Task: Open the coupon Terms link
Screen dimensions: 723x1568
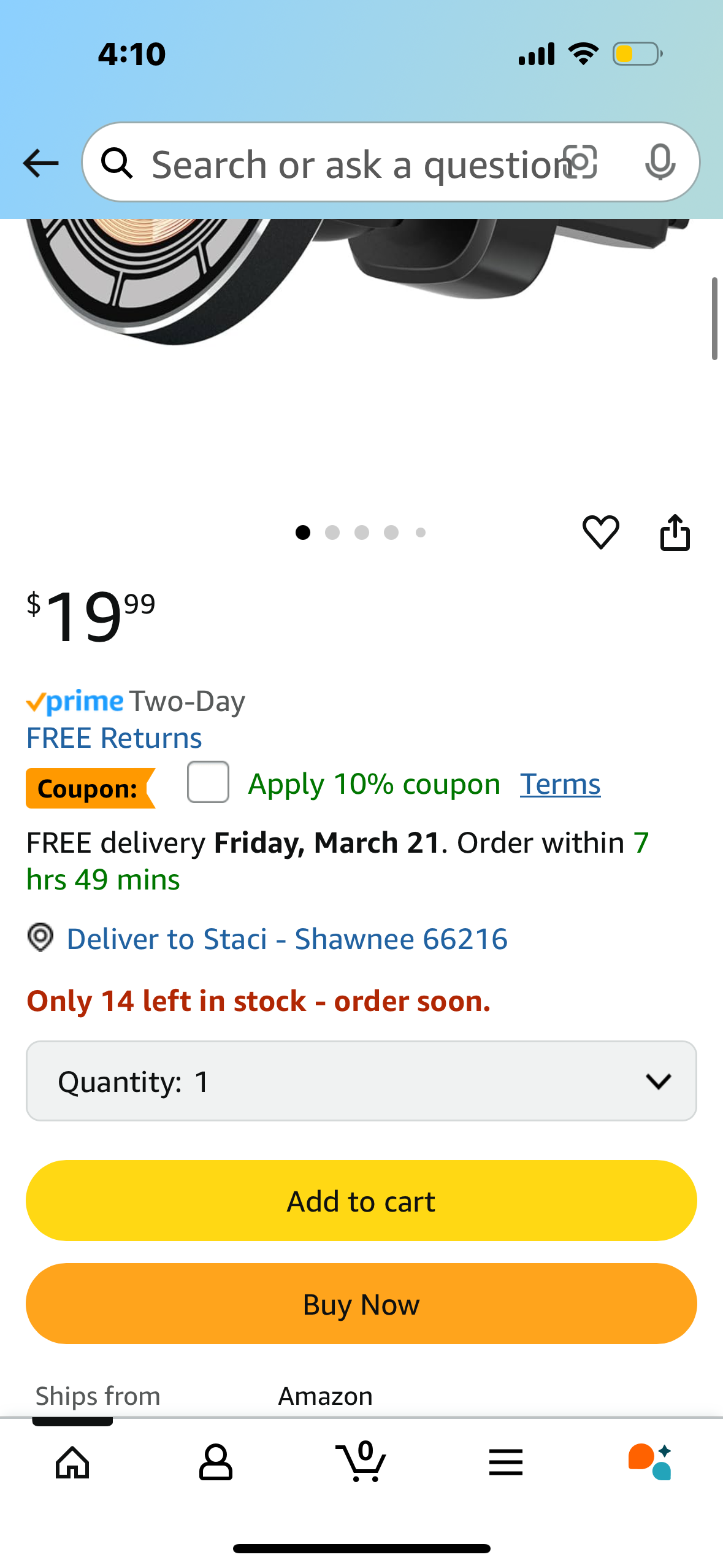Action: [560, 784]
